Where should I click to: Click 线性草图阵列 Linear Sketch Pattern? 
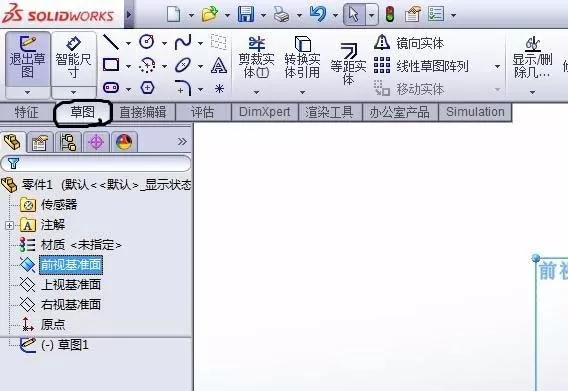pyautogui.click(x=421, y=66)
